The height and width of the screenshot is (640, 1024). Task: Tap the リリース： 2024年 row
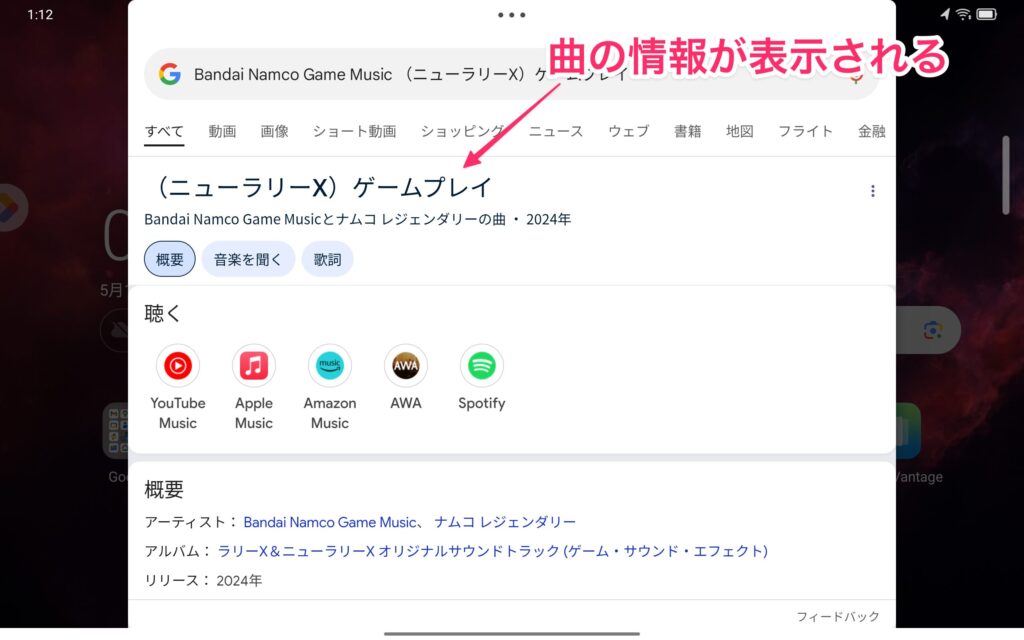coord(203,581)
